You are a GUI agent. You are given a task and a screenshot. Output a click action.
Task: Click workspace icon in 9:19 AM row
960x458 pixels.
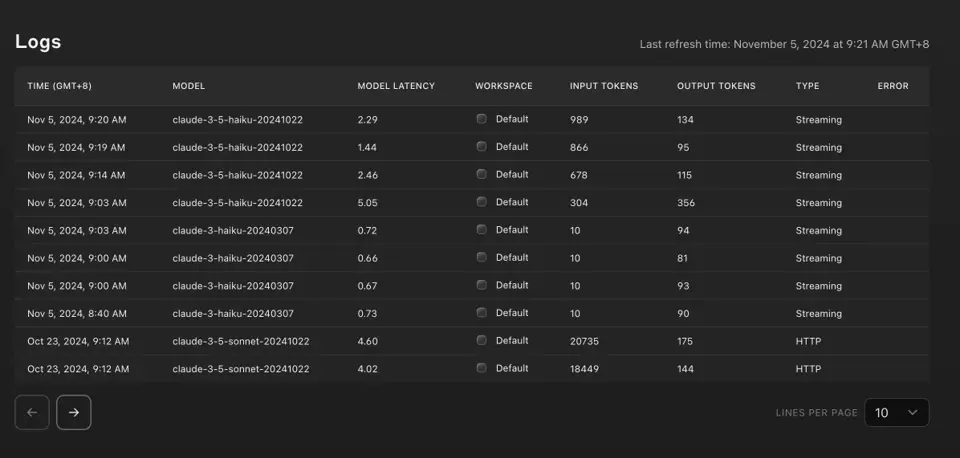click(482, 146)
